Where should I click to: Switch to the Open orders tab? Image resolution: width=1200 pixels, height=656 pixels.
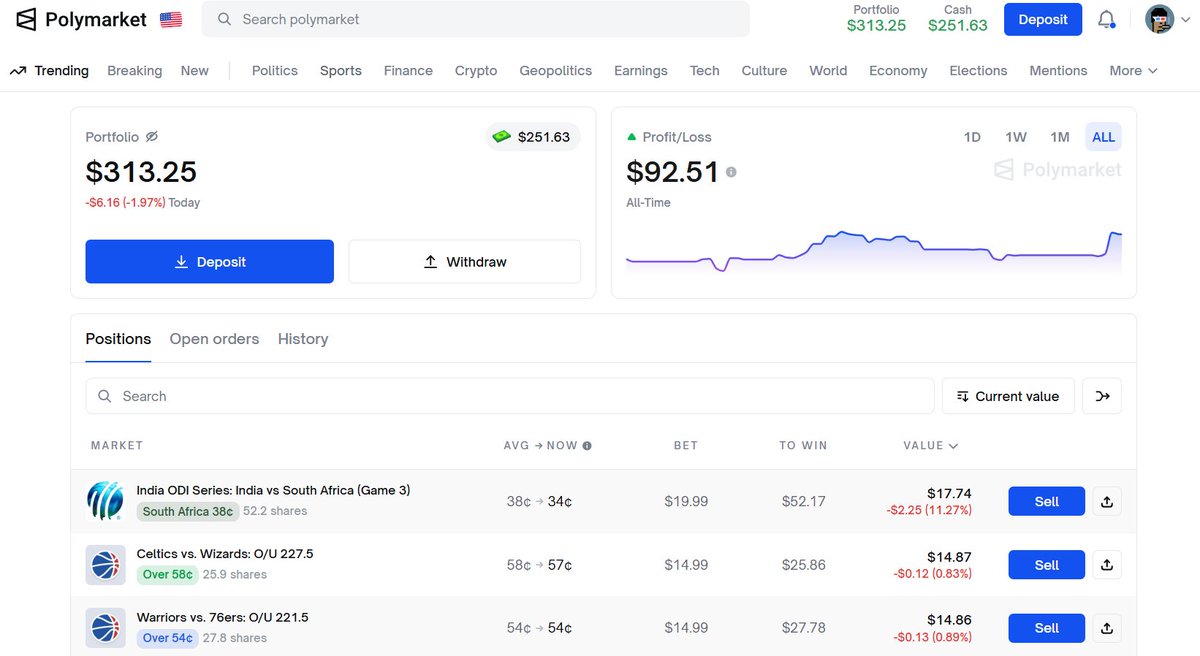click(214, 339)
